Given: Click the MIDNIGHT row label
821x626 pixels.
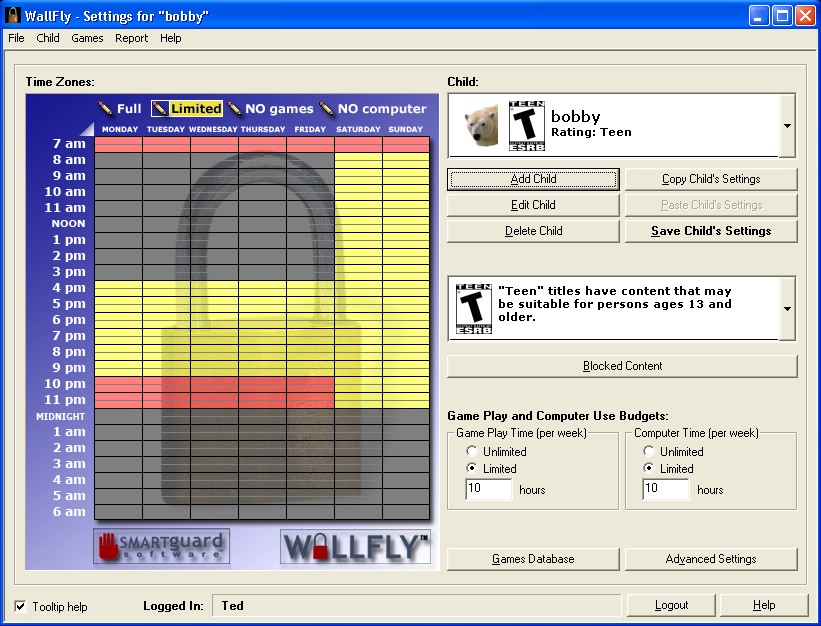Looking at the screenshot, I should click(x=60, y=417).
